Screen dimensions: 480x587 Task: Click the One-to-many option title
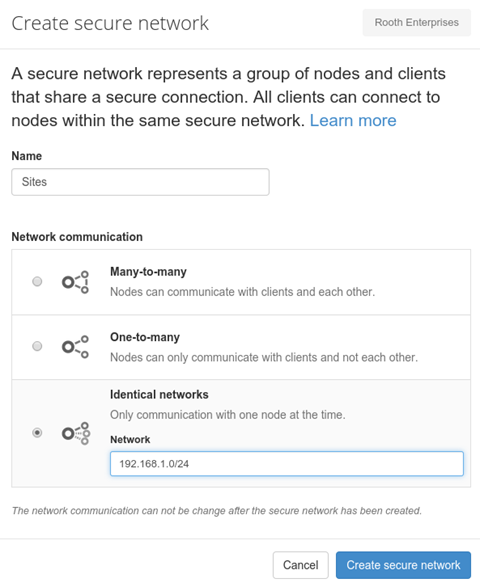point(145,337)
